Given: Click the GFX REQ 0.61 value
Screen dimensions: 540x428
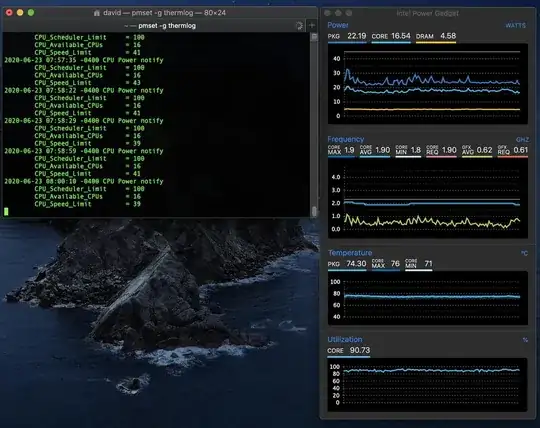Looking at the screenshot, I should pyautogui.click(x=512, y=150).
